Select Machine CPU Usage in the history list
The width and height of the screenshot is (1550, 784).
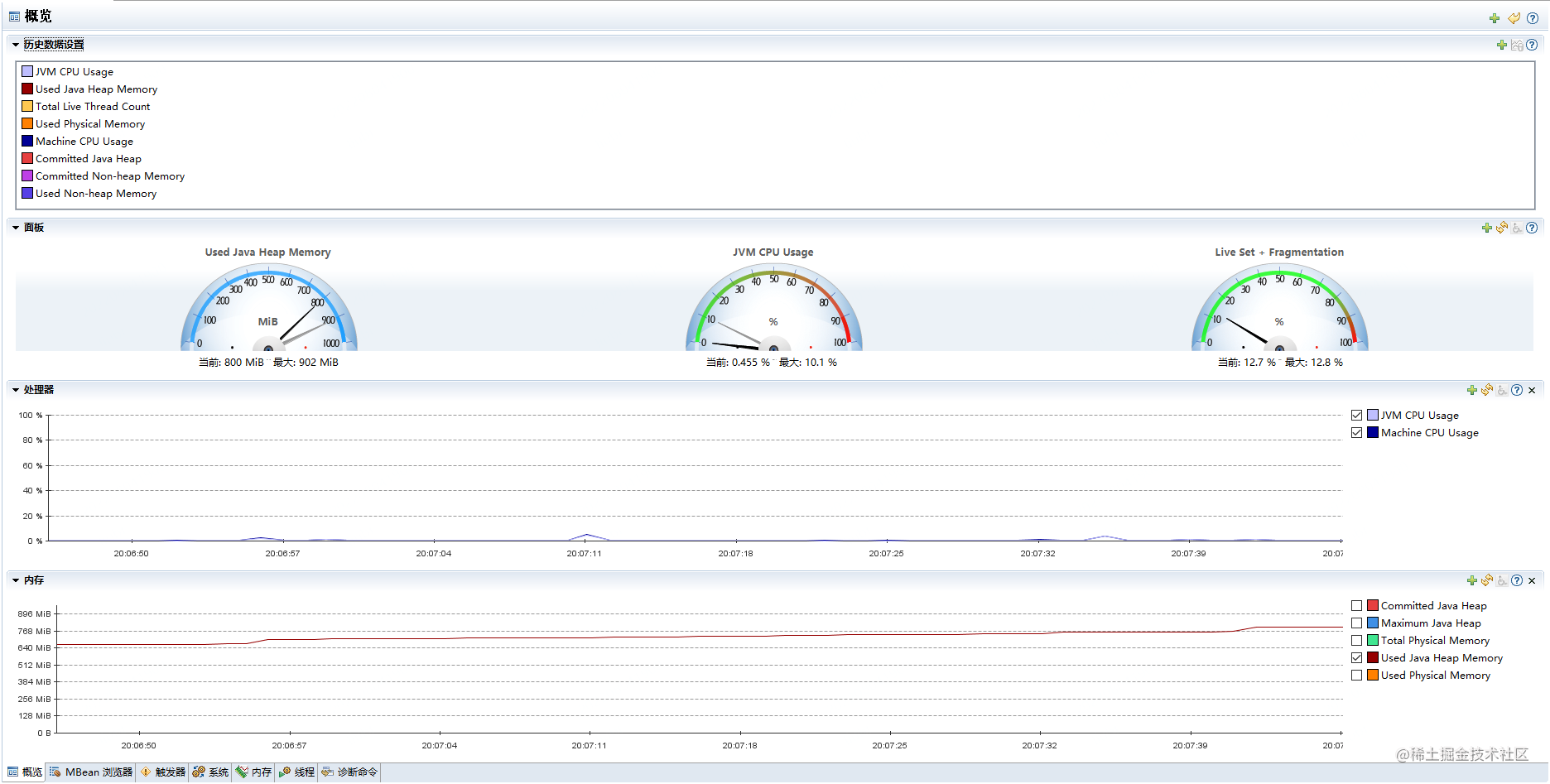pos(84,142)
